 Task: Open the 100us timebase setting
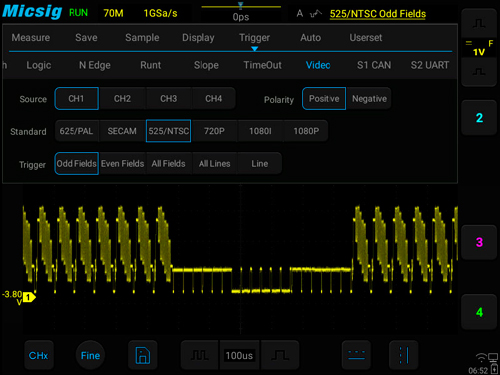[239, 355]
